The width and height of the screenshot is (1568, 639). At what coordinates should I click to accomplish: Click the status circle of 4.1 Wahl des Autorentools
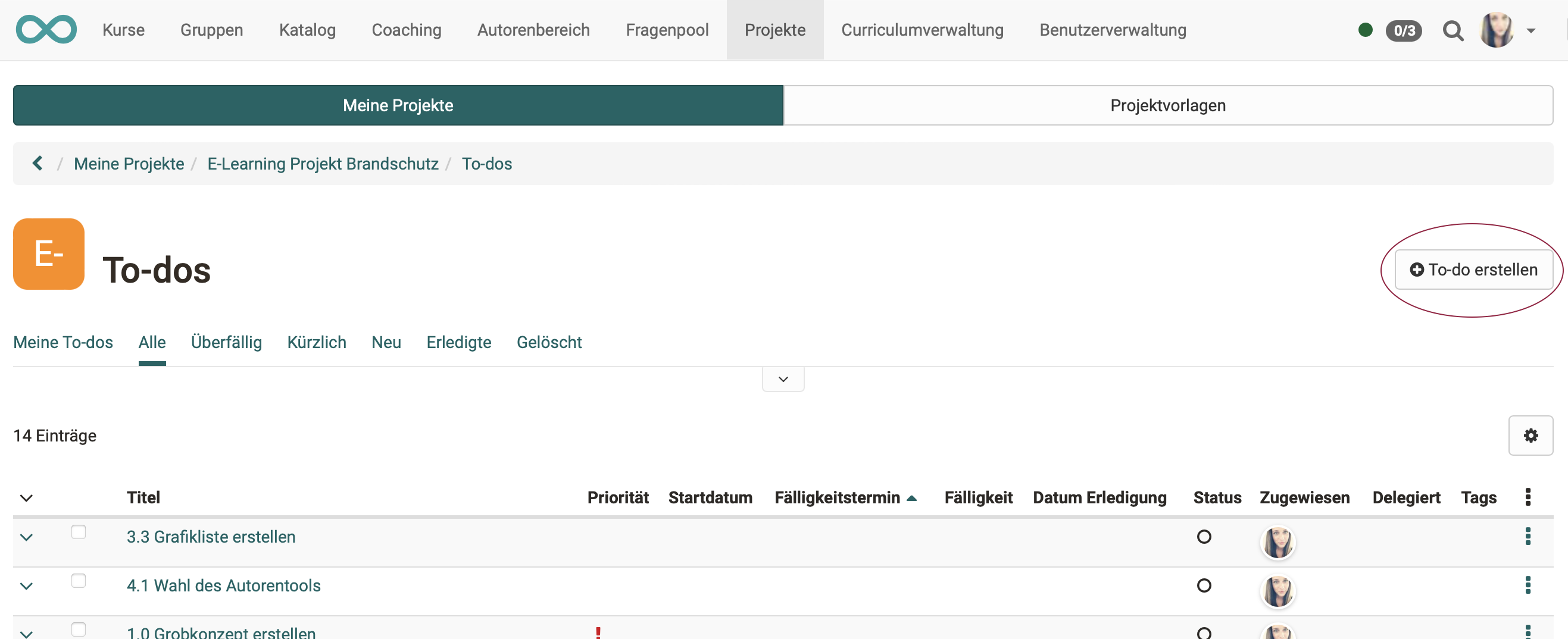[x=1204, y=585]
